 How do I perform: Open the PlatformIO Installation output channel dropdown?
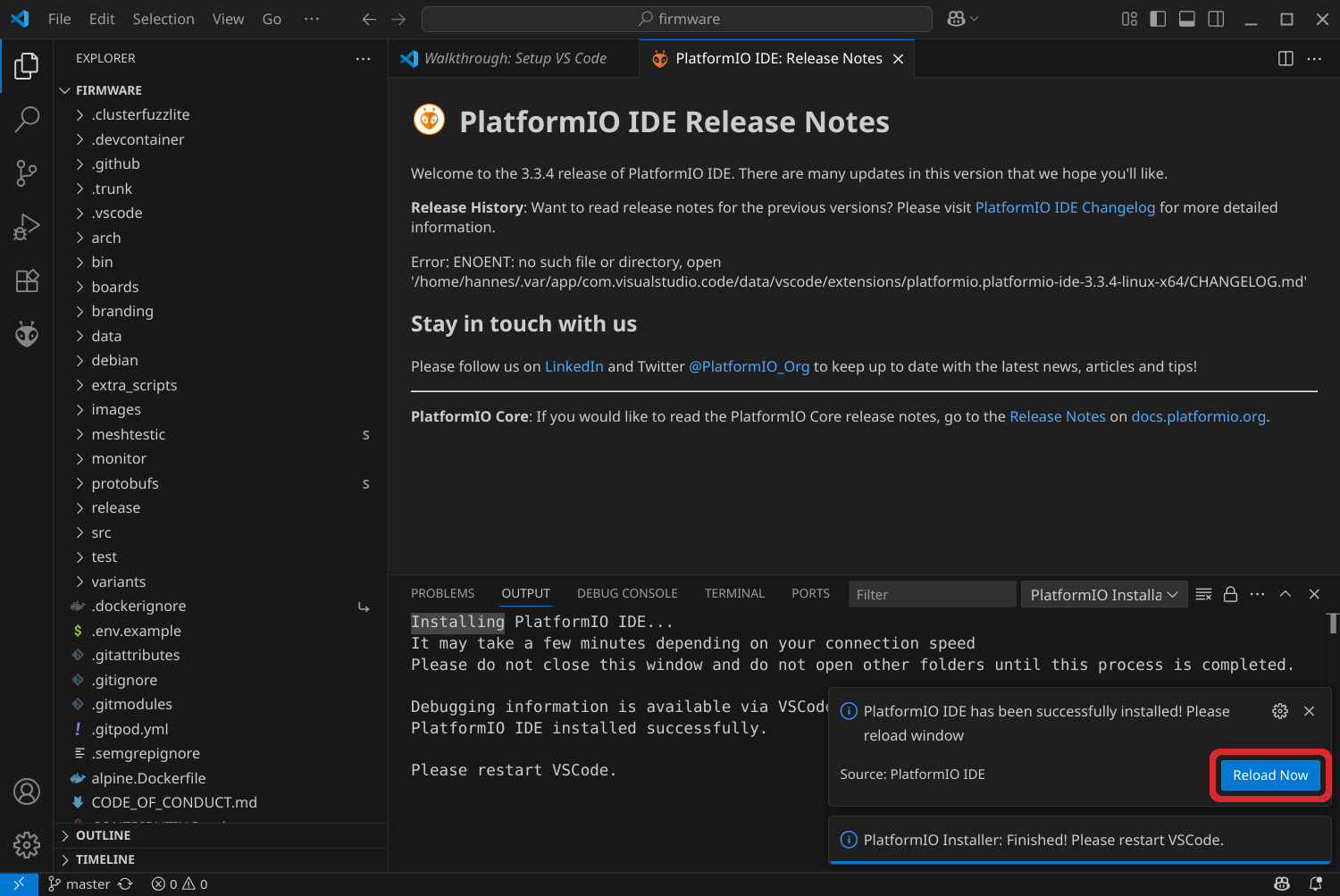[1103, 595]
